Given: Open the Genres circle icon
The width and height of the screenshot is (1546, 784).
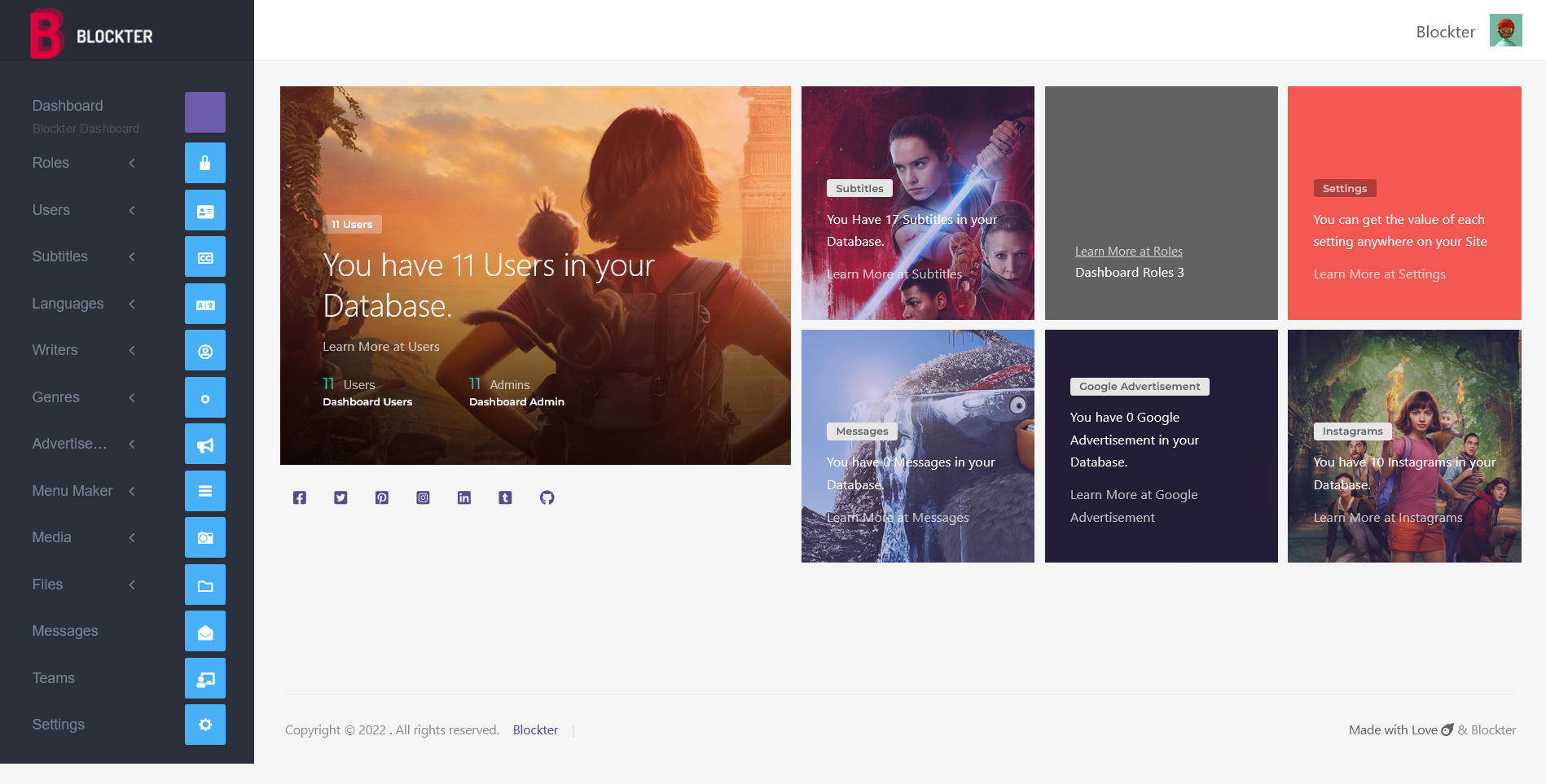Looking at the screenshot, I should pyautogui.click(x=205, y=397).
